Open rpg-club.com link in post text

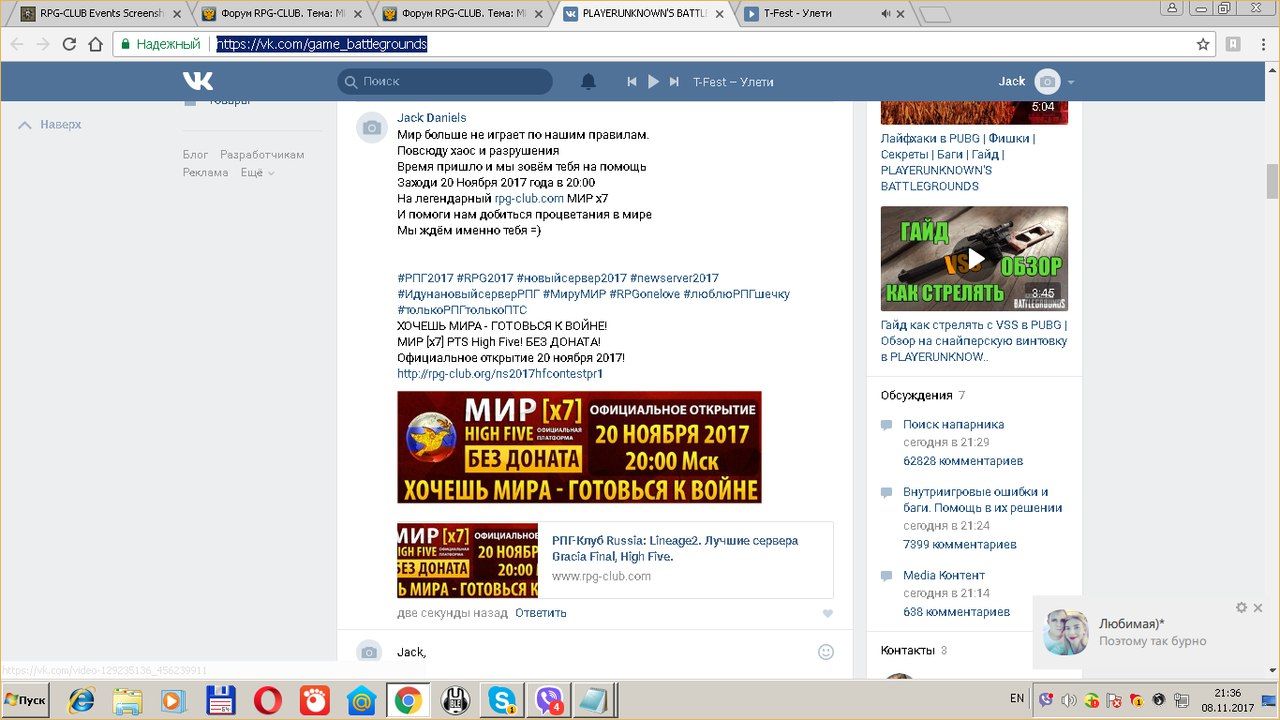pyautogui.click(x=529, y=199)
